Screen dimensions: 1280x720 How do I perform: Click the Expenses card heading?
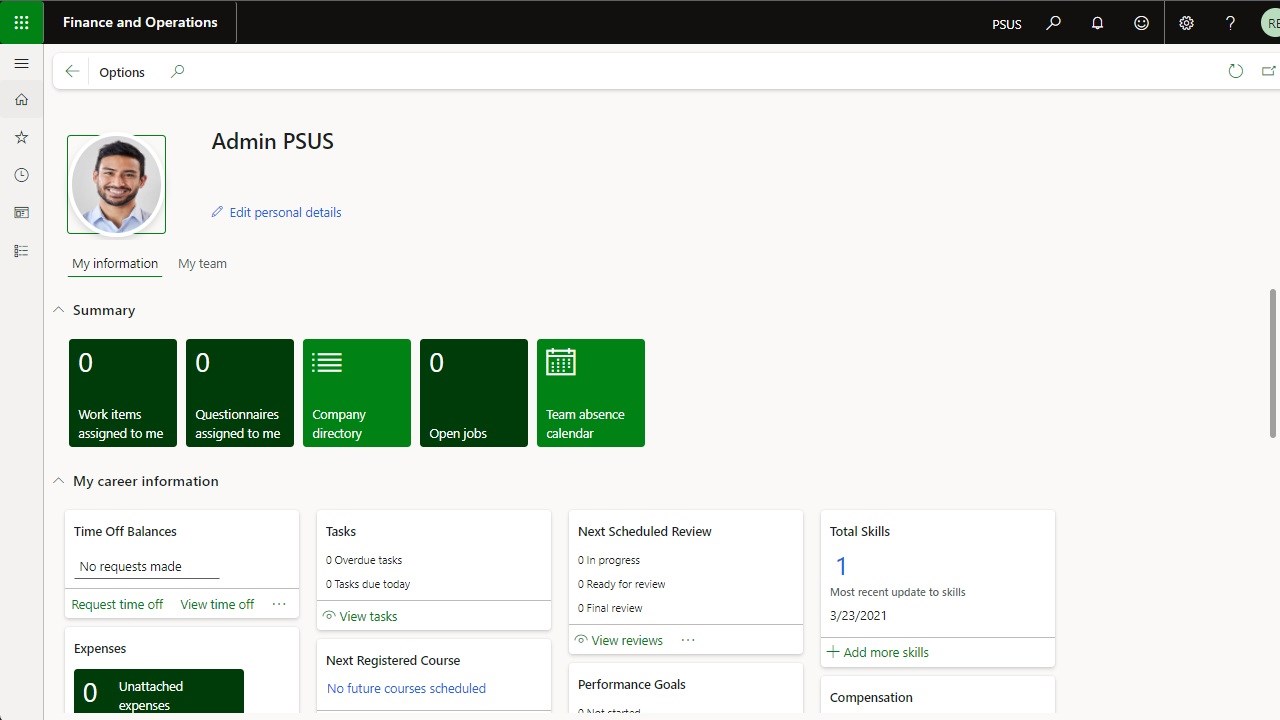tap(100, 648)
